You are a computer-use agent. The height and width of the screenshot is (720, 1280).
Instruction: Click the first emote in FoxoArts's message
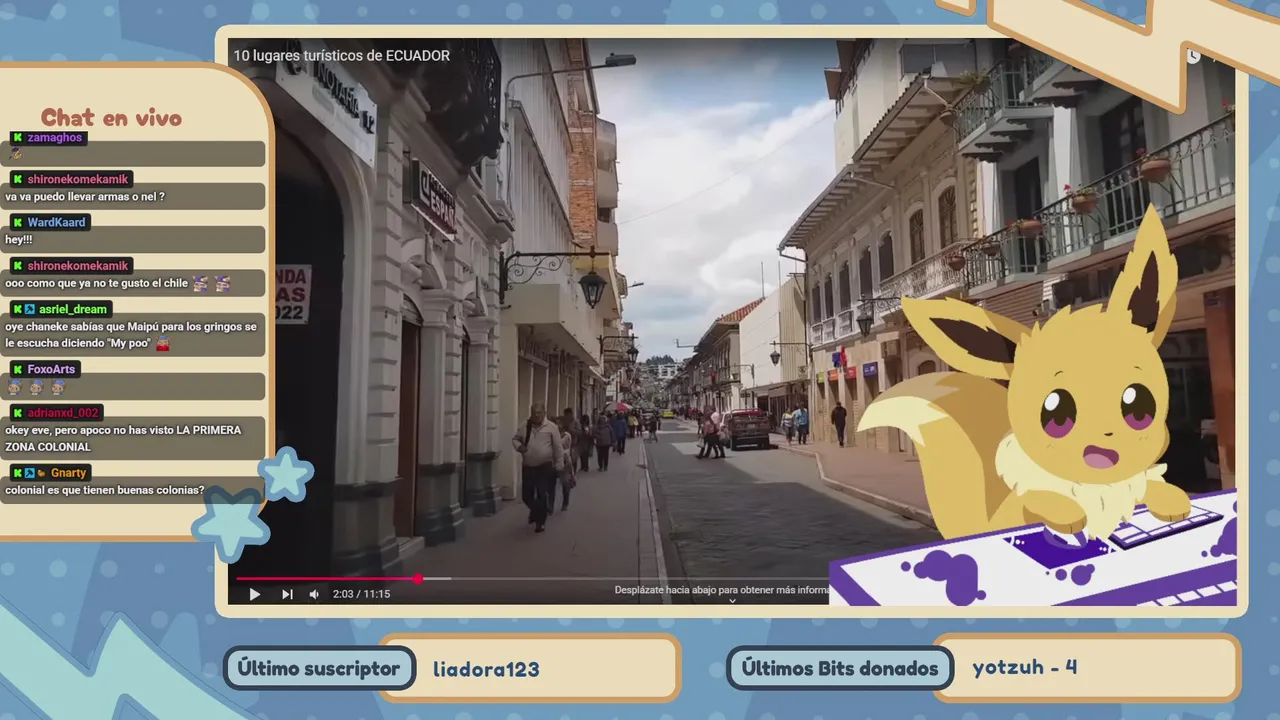[x=15, y=388]
